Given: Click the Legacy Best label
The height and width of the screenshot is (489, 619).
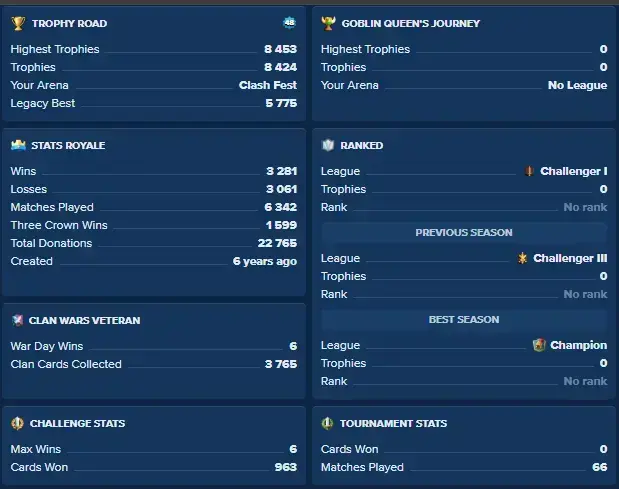Looking at the screenshot, I should (x=43, y=103).
